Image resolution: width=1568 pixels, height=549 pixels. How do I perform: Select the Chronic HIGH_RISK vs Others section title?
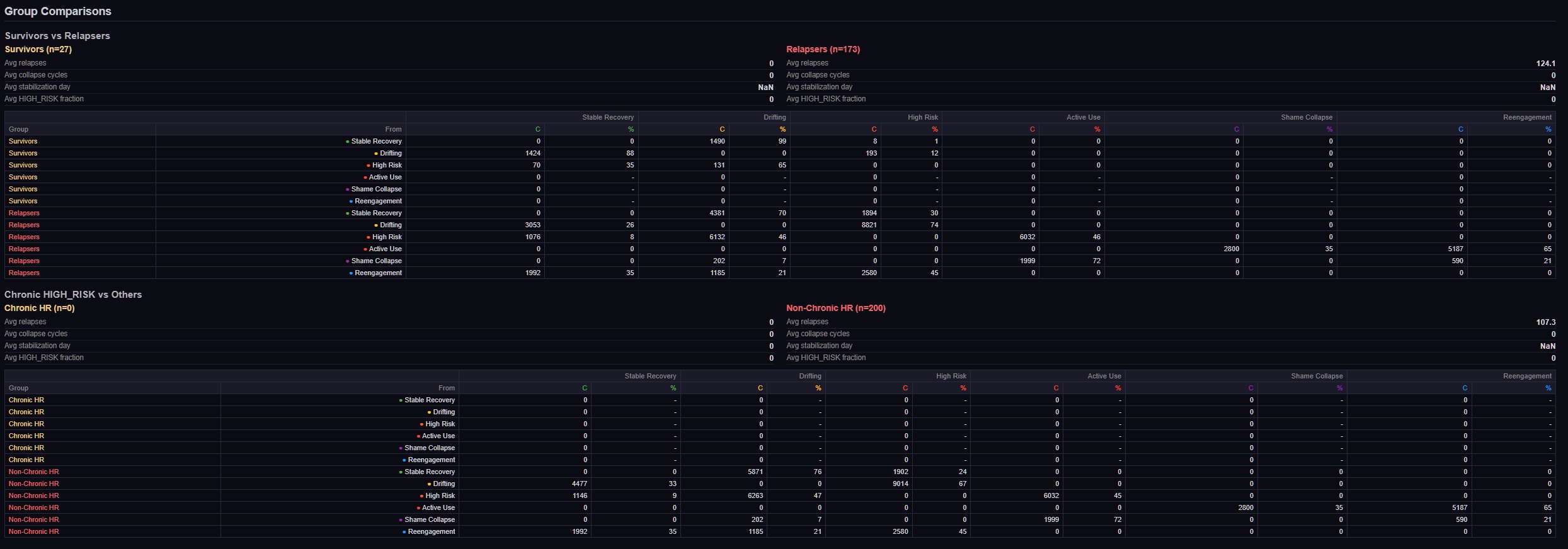pos(73,295)
